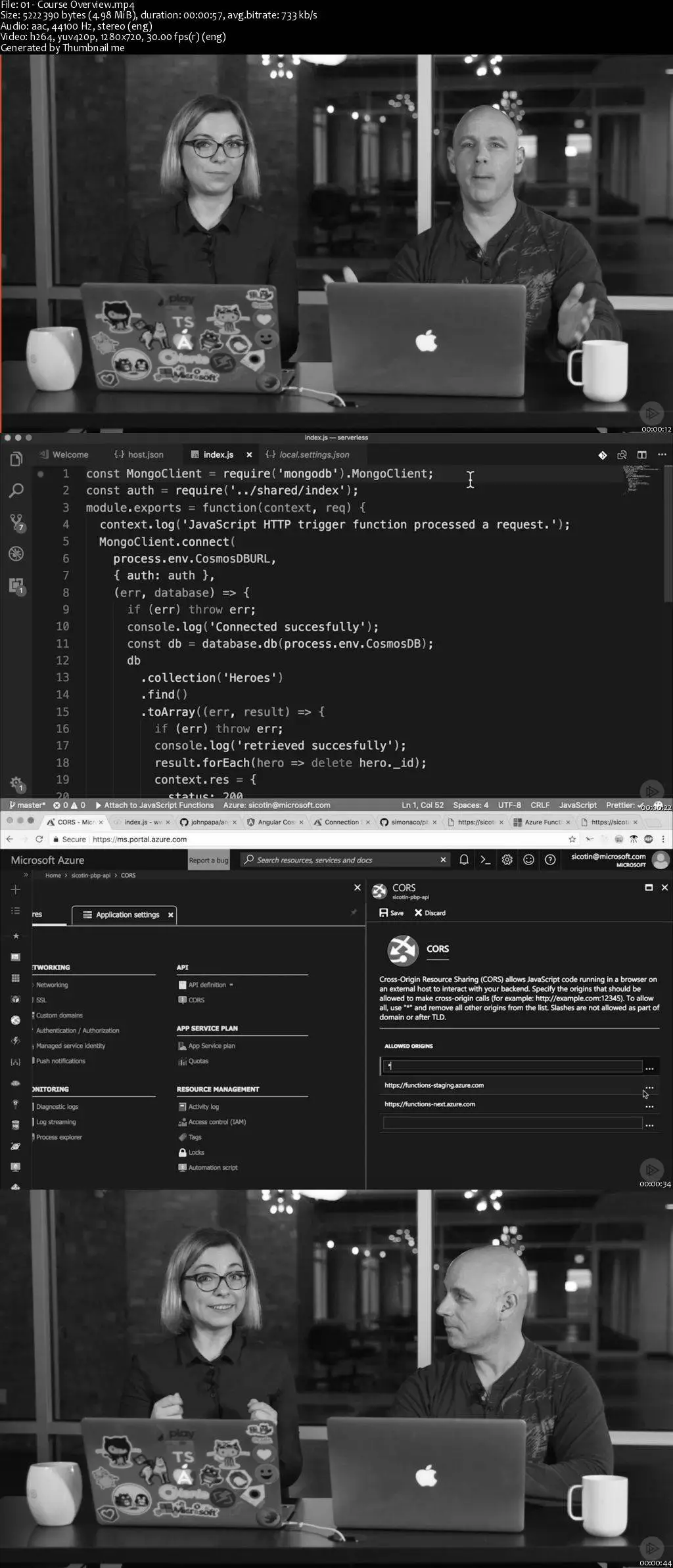The height and width of the screenshot is (1568, 673).
Task: Expand the Azure left navigation menu
Action: [26, 875]
